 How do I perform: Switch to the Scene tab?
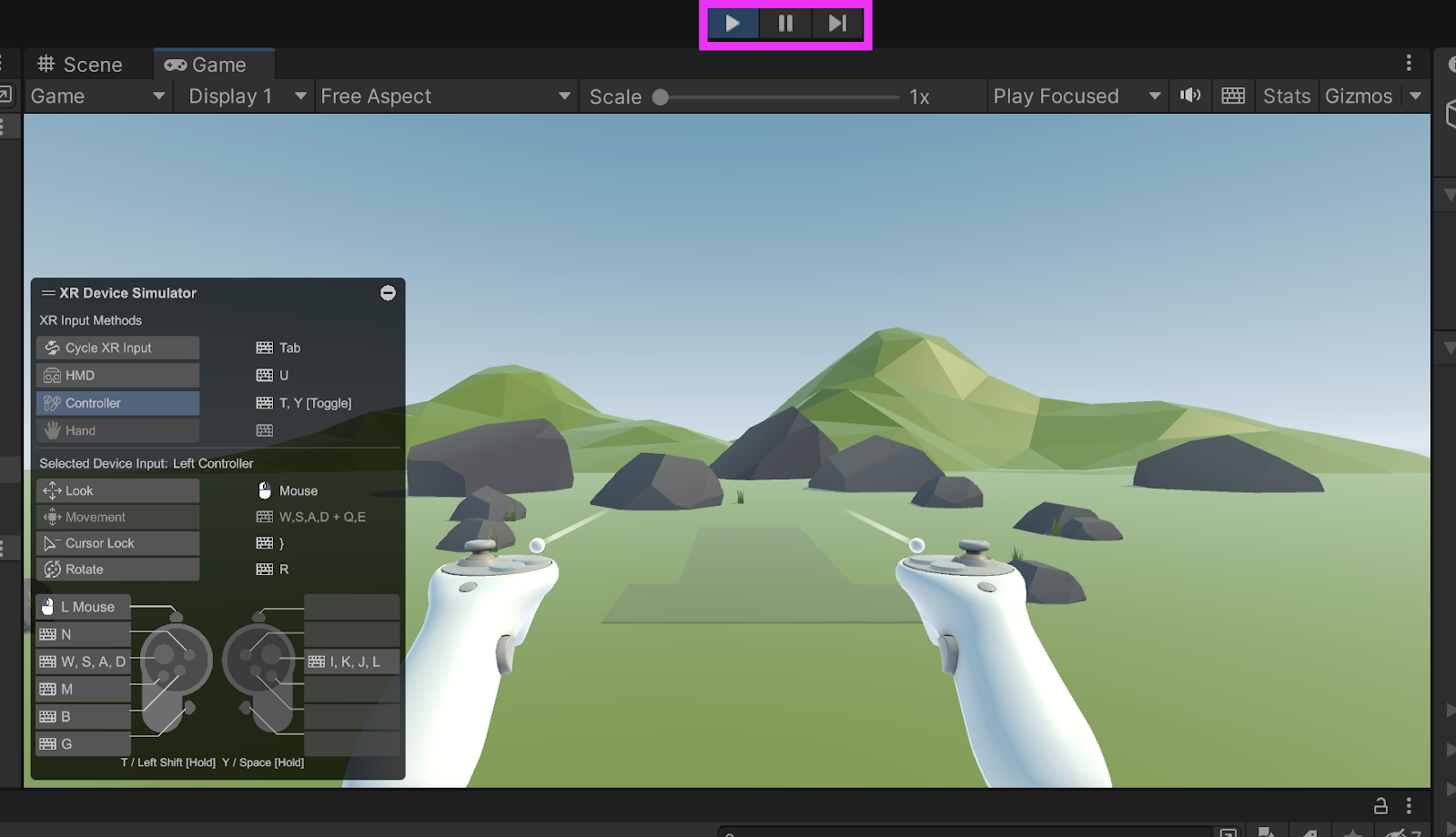tap(80, 65)
